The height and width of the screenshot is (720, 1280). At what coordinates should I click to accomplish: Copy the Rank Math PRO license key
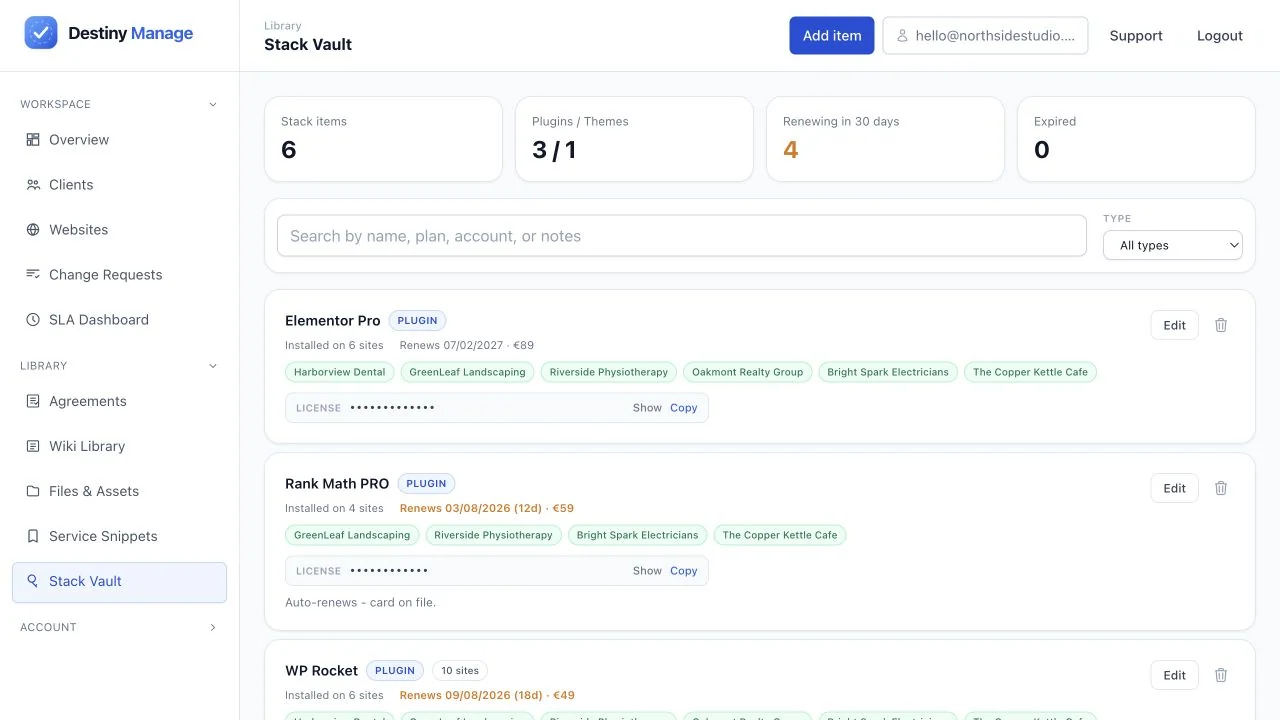coord(684,571)
